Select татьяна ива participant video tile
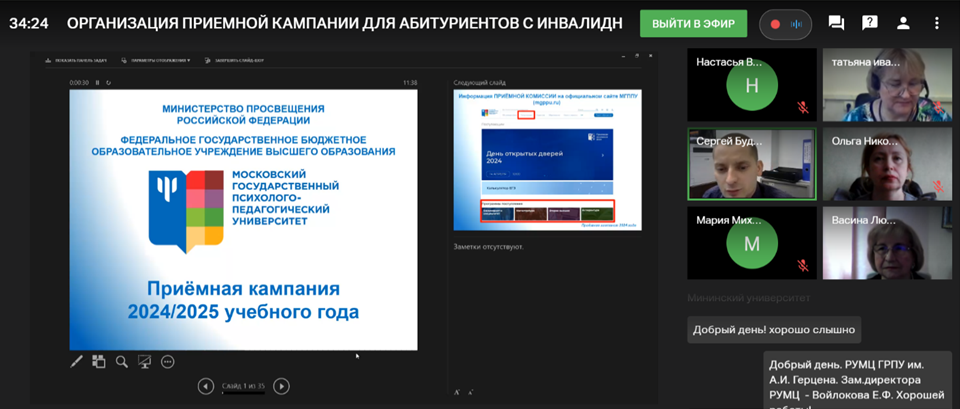The width and height of the screenshot is (960, 409). click(887, 84)
